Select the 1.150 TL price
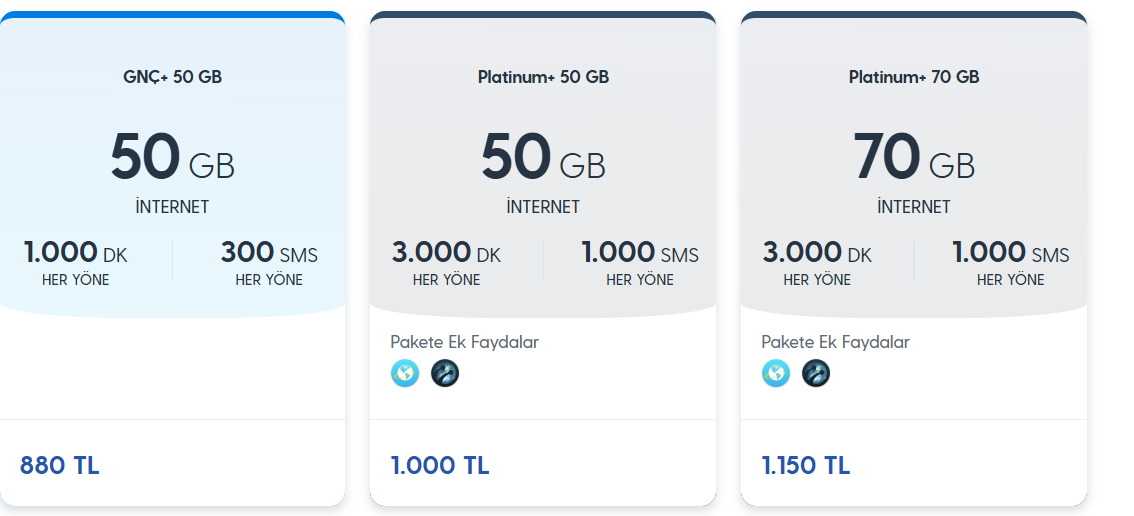Viewport: 1134px width, 516px height. [806, 465]
